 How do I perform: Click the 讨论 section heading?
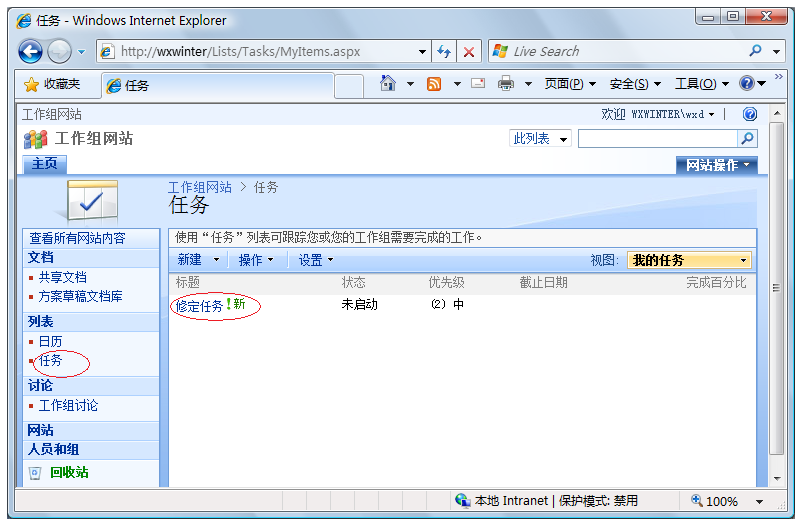[41, 386]
